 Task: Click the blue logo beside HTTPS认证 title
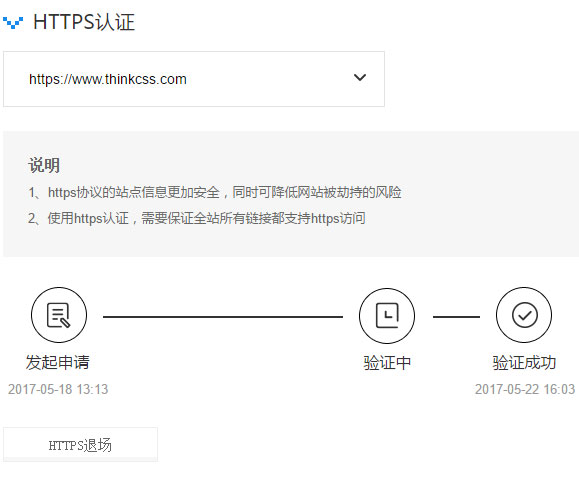[x=13, y=23]
